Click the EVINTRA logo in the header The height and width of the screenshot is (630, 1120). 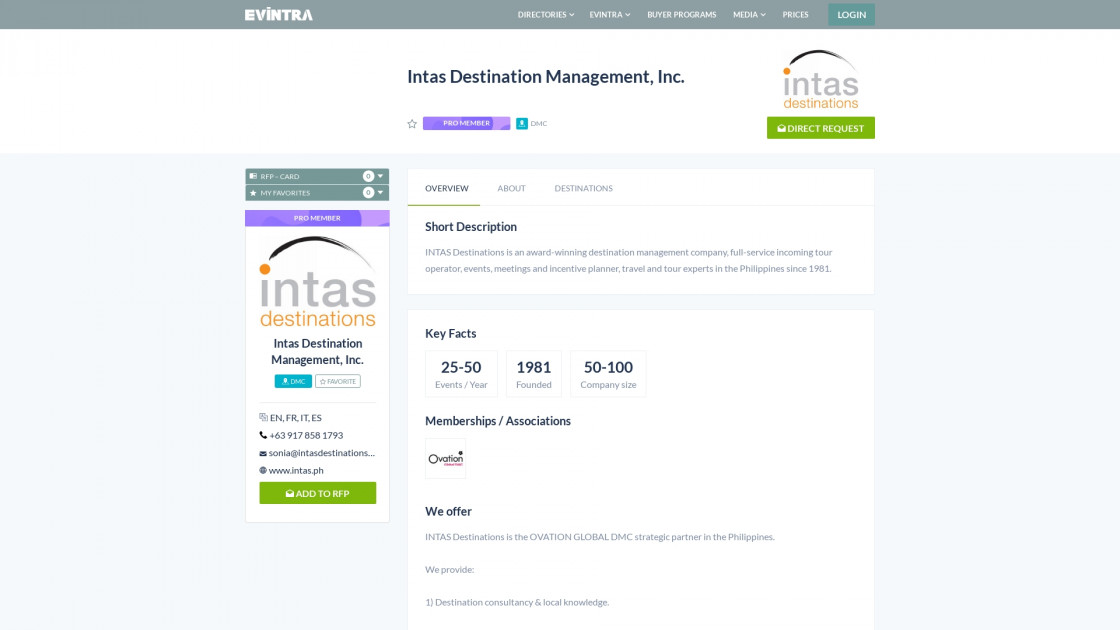277,14
